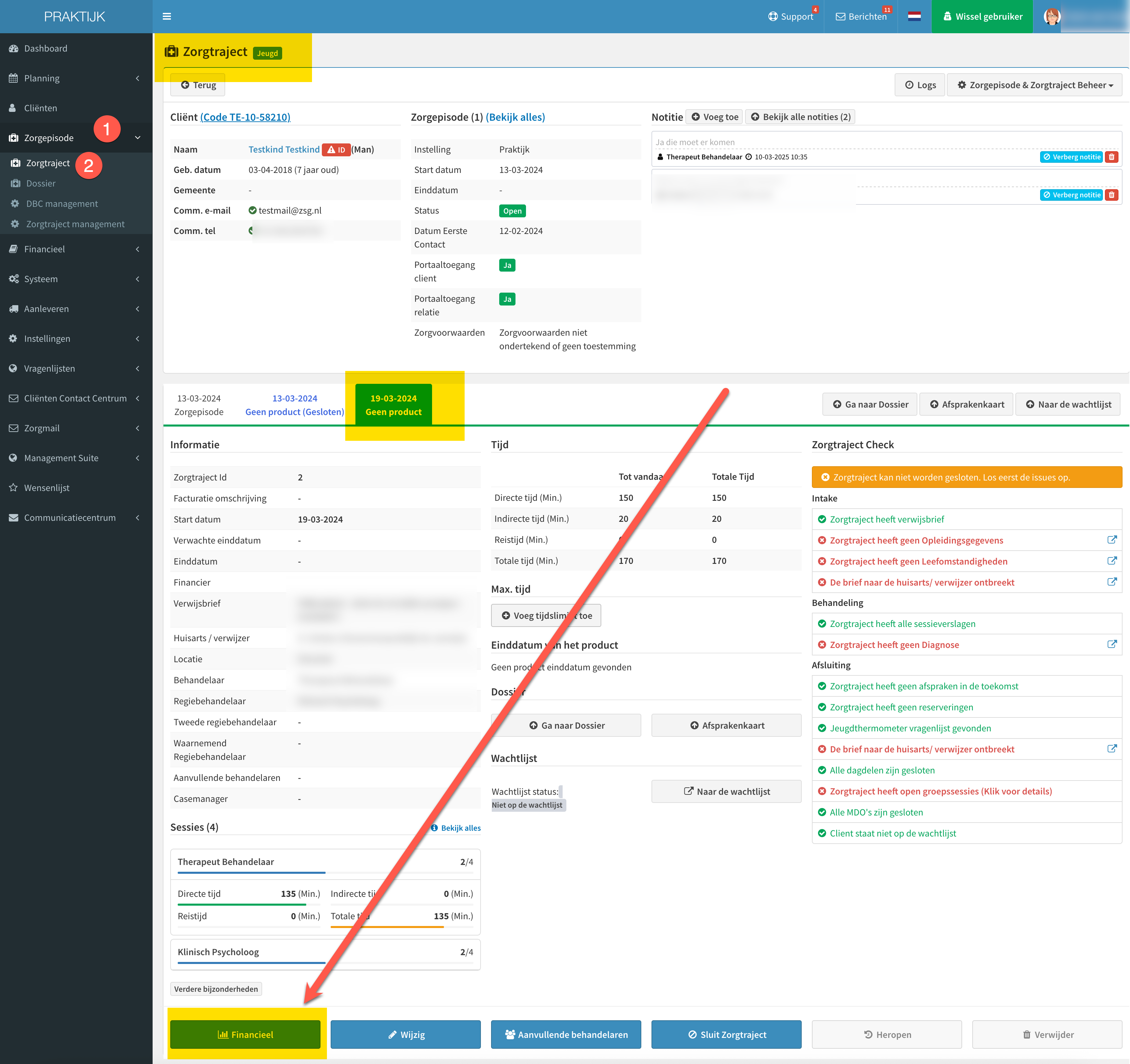Open DBC management submenu item

(62, 203)
